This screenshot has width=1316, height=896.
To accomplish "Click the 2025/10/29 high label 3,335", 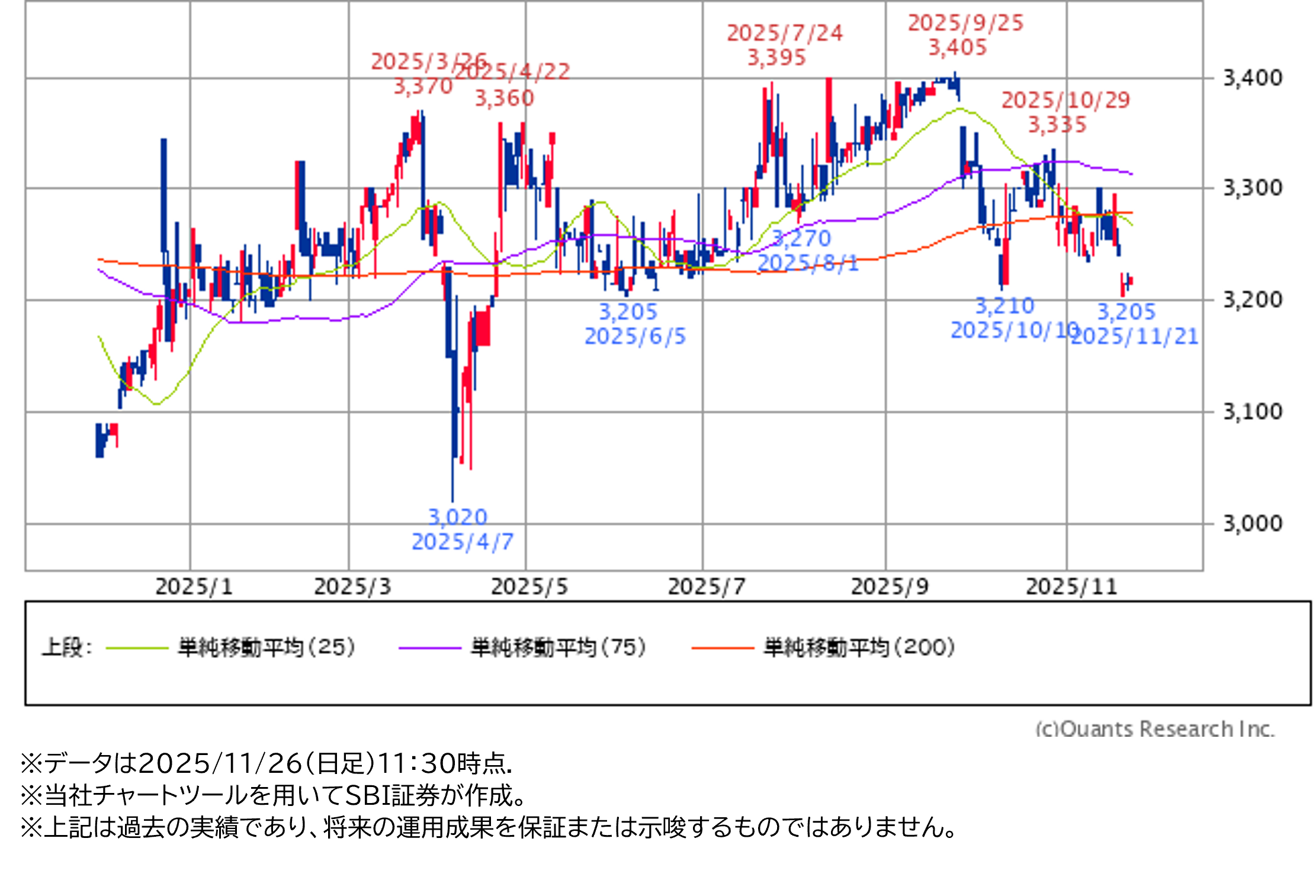I will coord(1057,125).
